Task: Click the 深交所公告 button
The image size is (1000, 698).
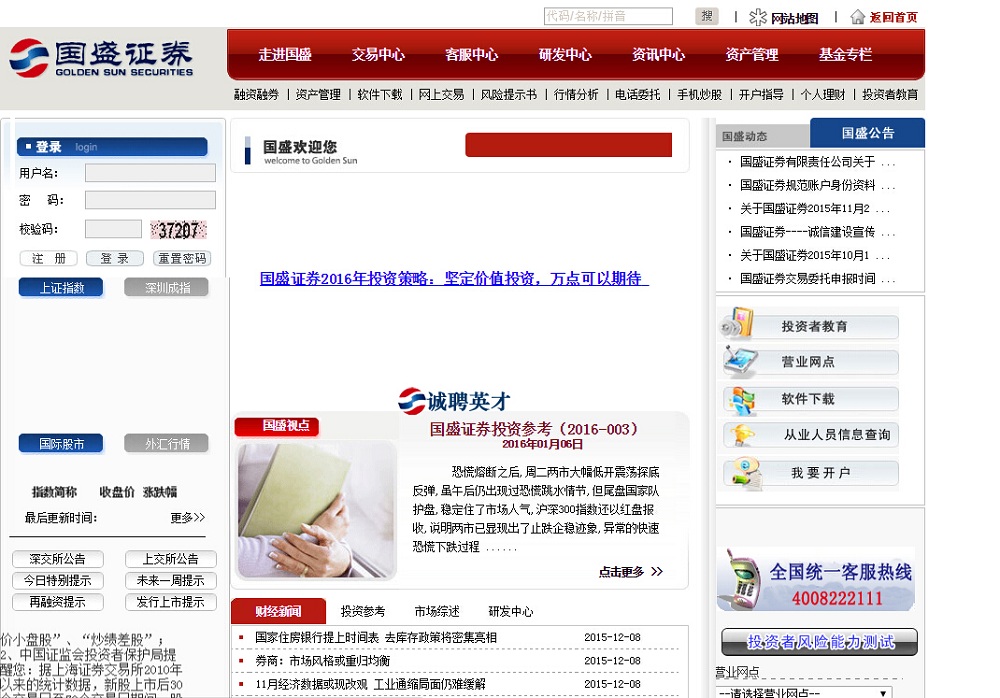Action: [x=57, y=559]
